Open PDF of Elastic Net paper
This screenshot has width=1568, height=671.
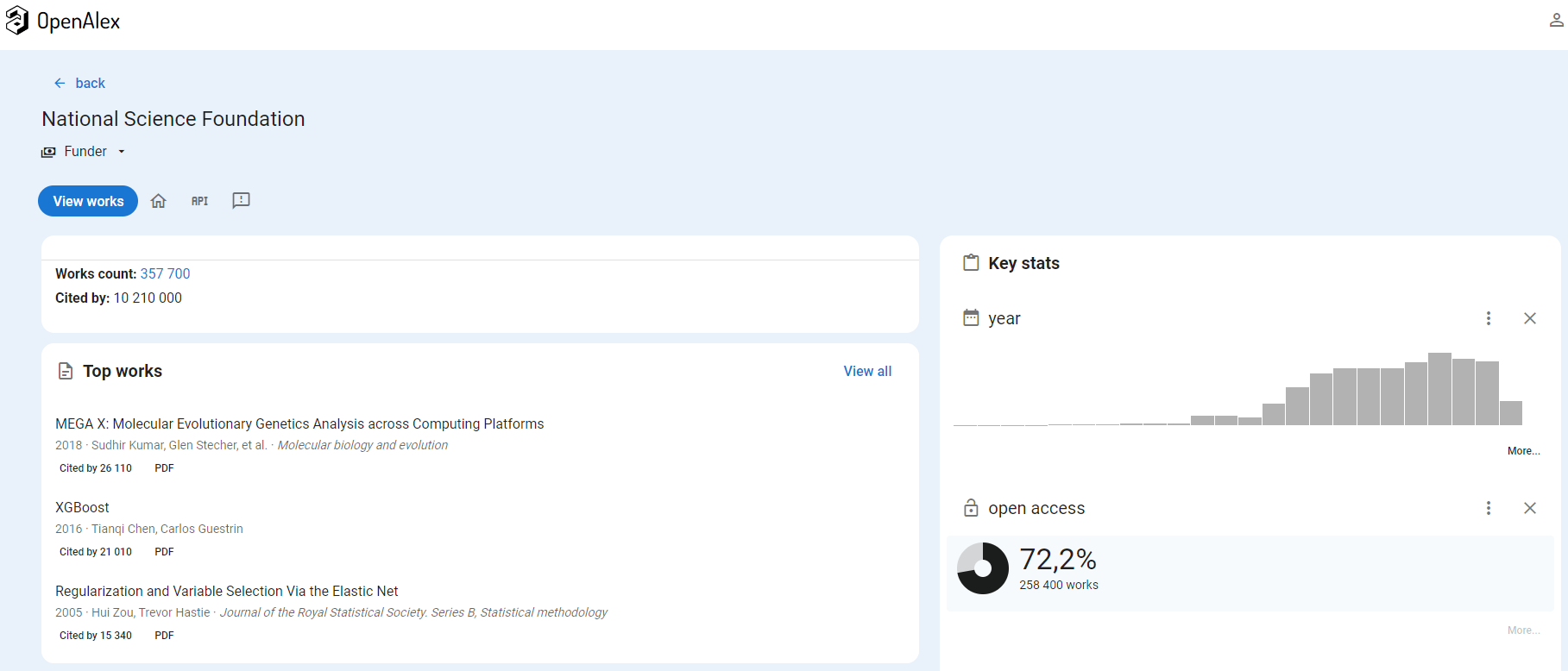click(164, 636)
